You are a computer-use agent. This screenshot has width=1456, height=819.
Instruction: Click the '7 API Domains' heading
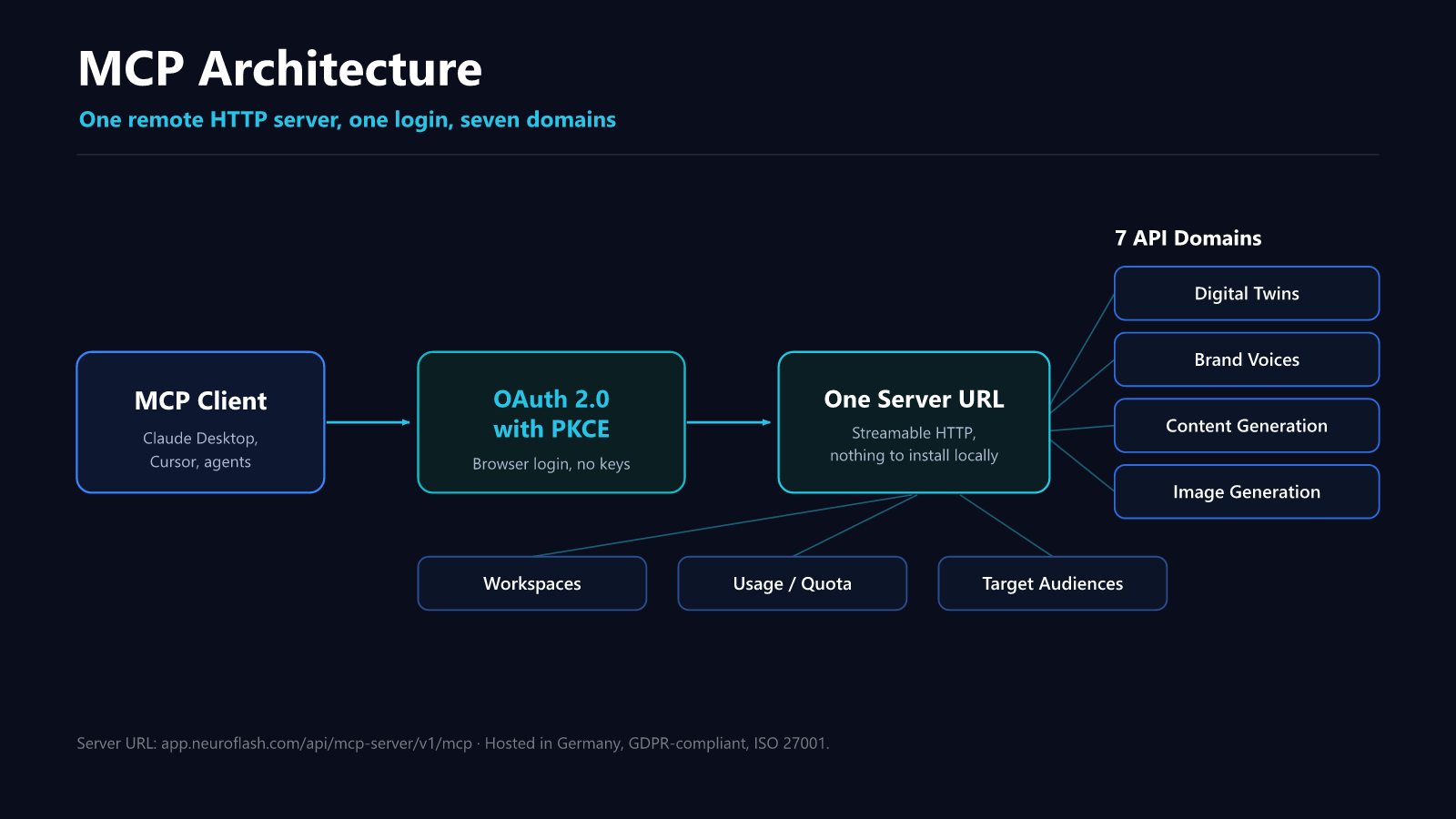tap(1188, 238)
